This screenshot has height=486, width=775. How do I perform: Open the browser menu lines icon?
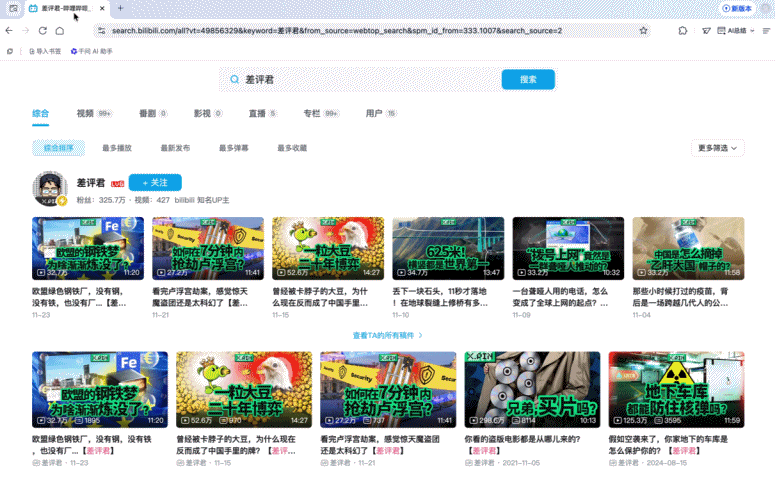pyautogui.click(x=766, y=31)
